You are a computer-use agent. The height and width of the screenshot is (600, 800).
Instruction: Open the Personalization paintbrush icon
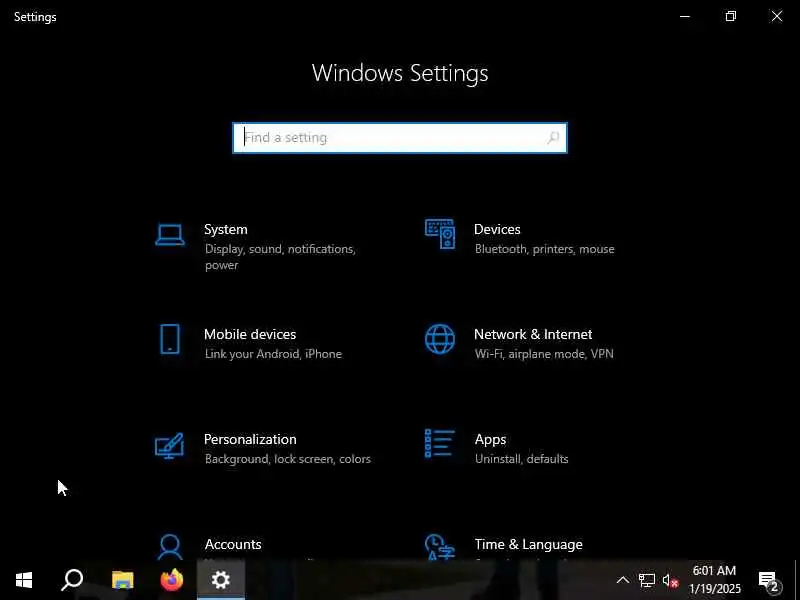coord(169,445)
